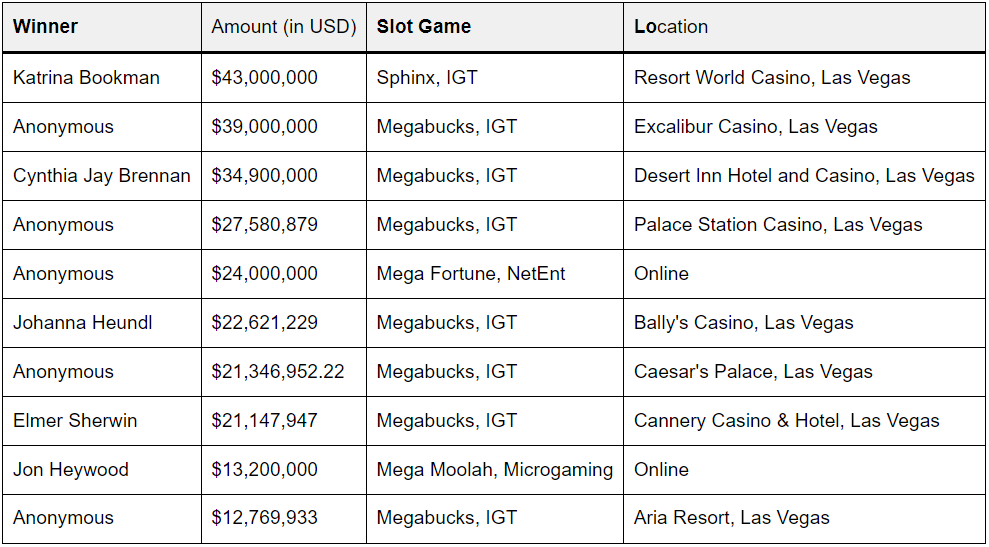The image size is (989, 547).
Task: Select the $21,346,952.22 amount cell
Action: (284, 372)
